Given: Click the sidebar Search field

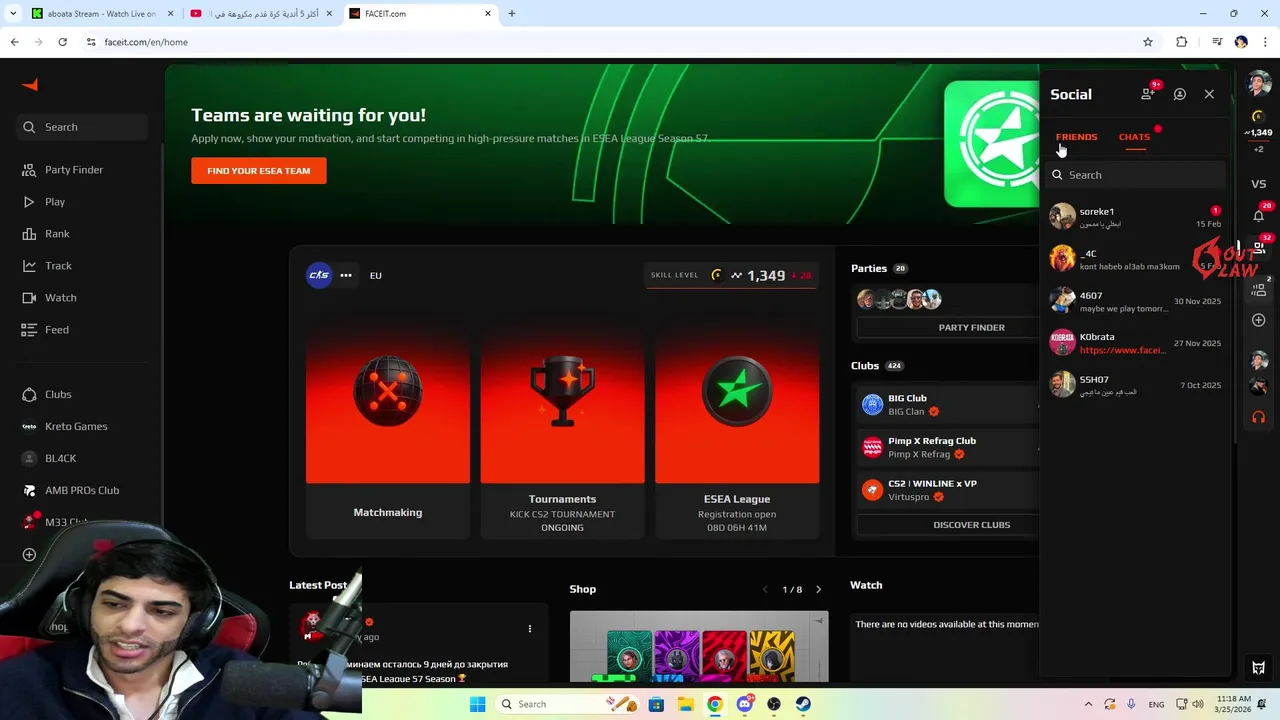Looking at the screenshot, I should 82,127.
